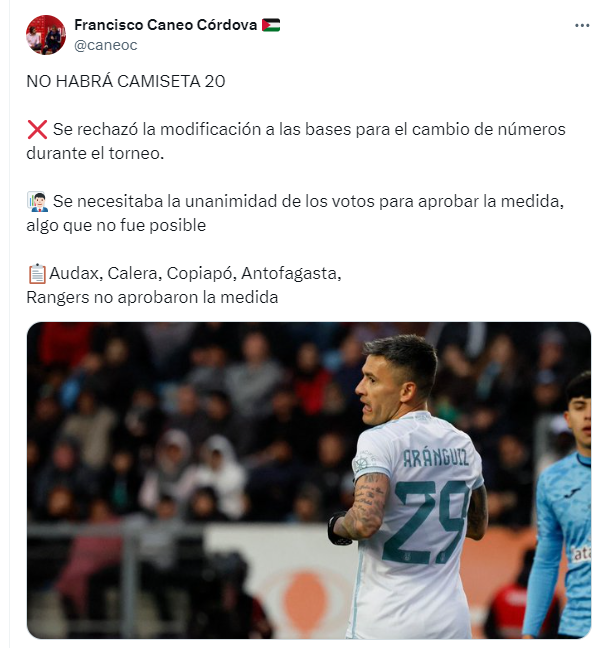Click the 'Se rechazó la modificación' sentence
The image size is (608, 648).
click(296, 141)
